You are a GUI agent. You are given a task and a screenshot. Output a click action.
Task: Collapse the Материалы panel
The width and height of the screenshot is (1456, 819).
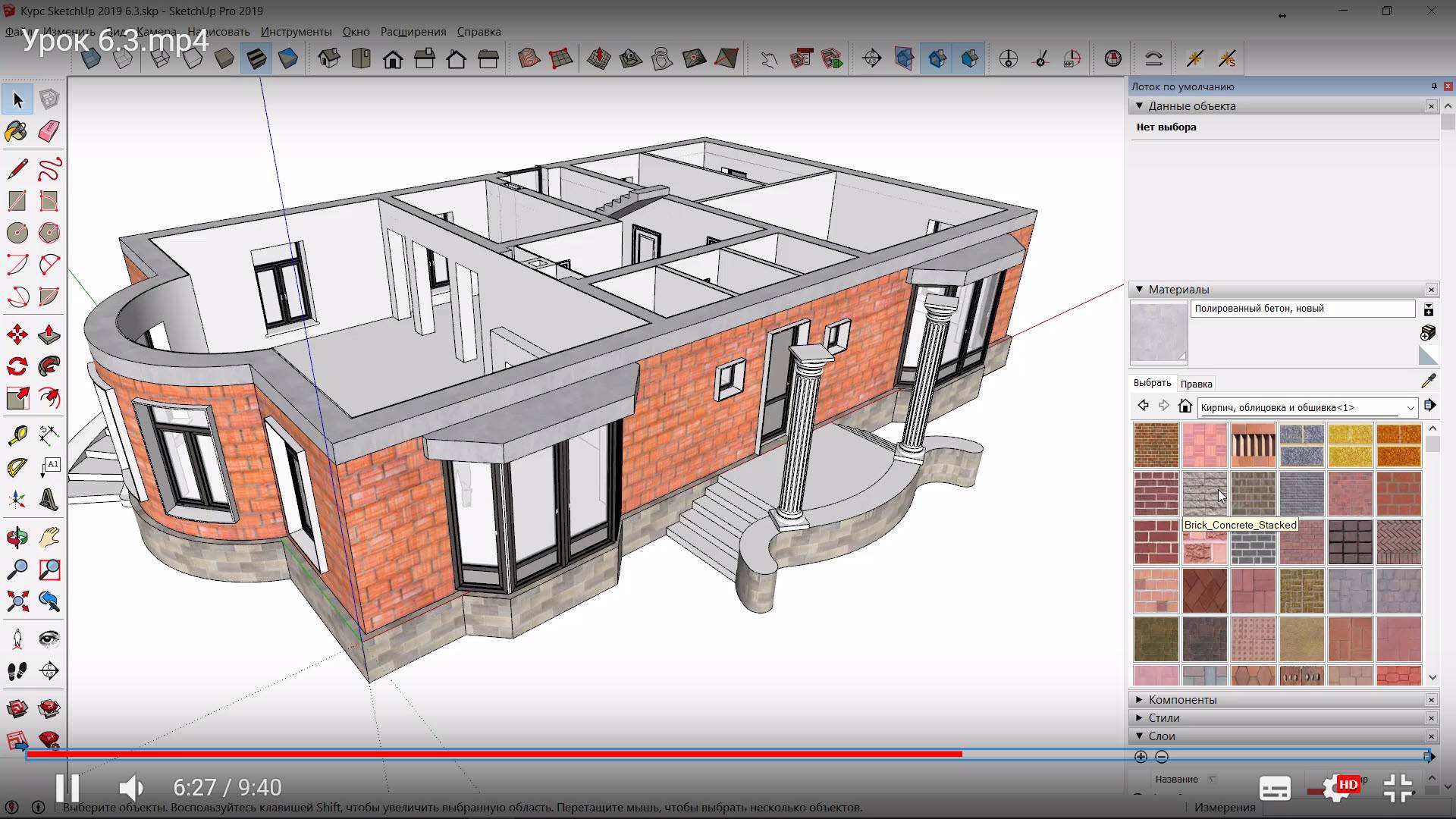pos(1139,290)
